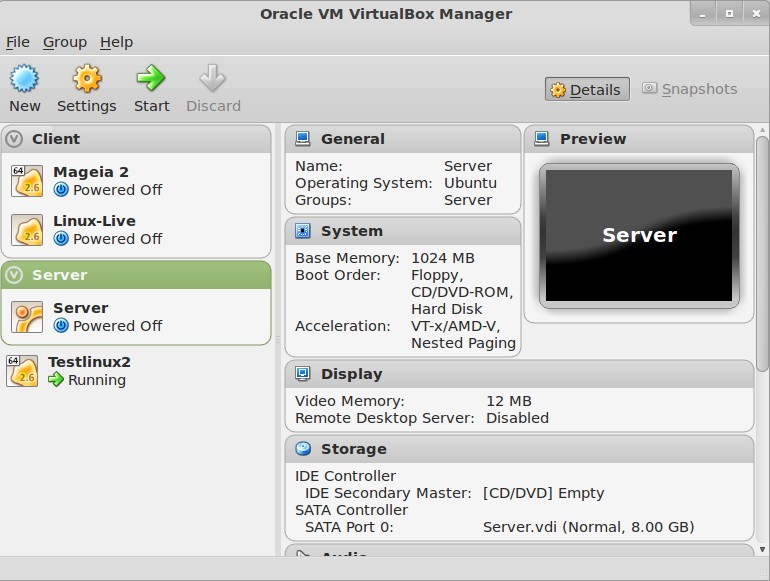Switch to the Snapshots view
The image size is (770, 581).
[x=690, y=89]
